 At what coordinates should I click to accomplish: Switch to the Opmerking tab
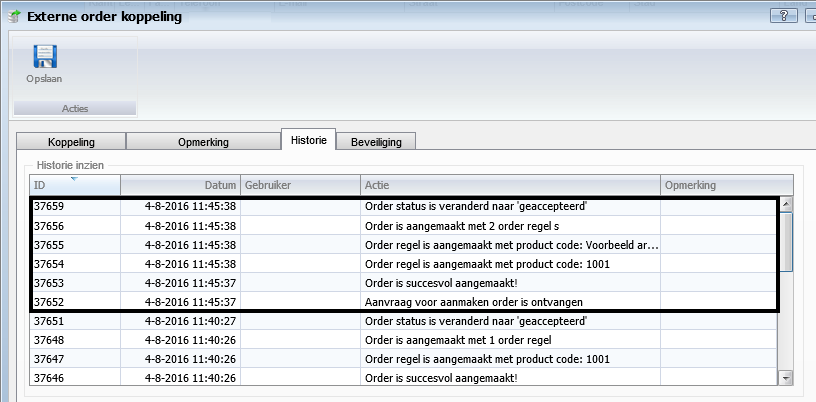203,142
